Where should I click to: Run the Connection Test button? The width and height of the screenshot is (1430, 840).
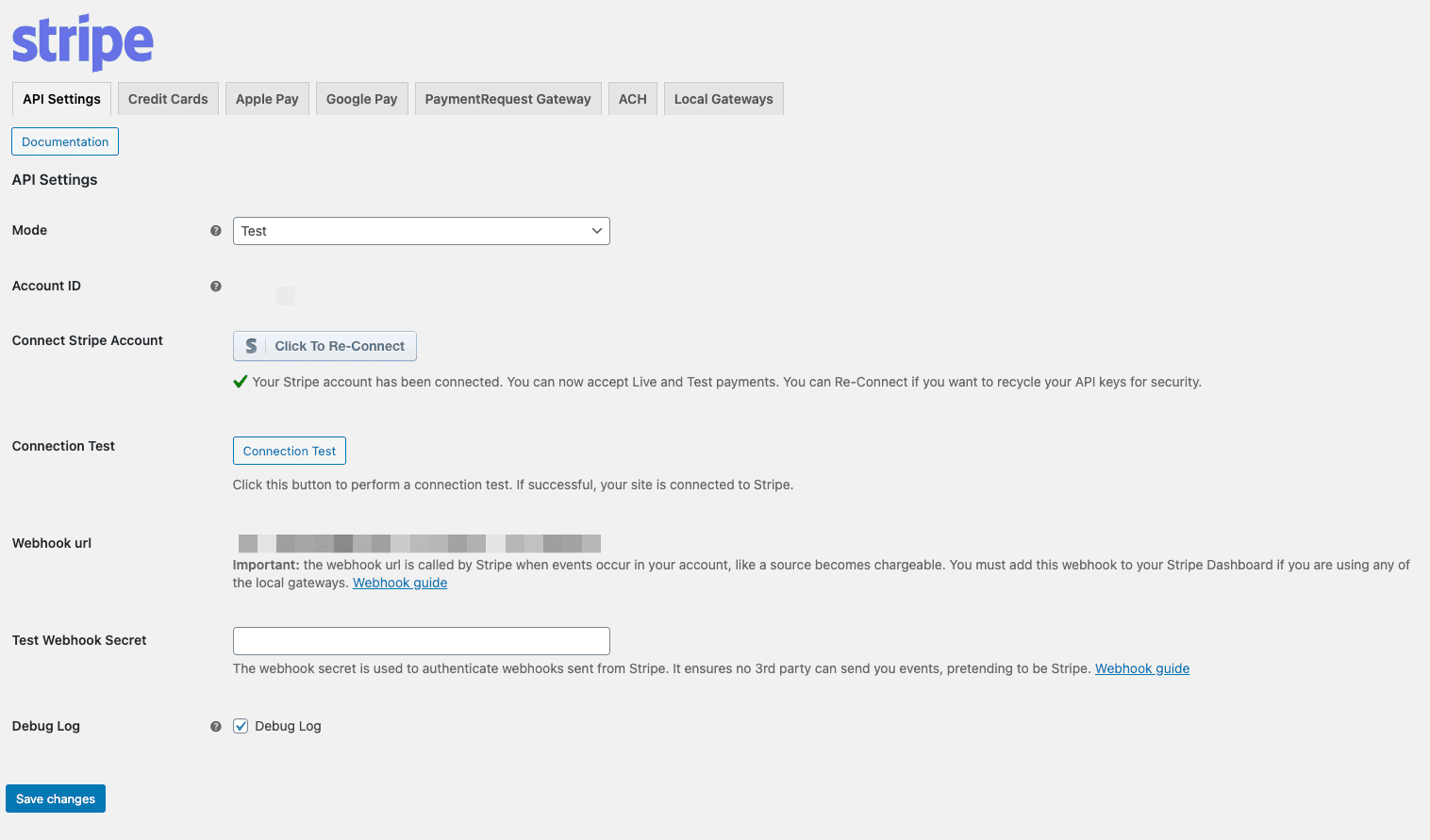point(290,451)
